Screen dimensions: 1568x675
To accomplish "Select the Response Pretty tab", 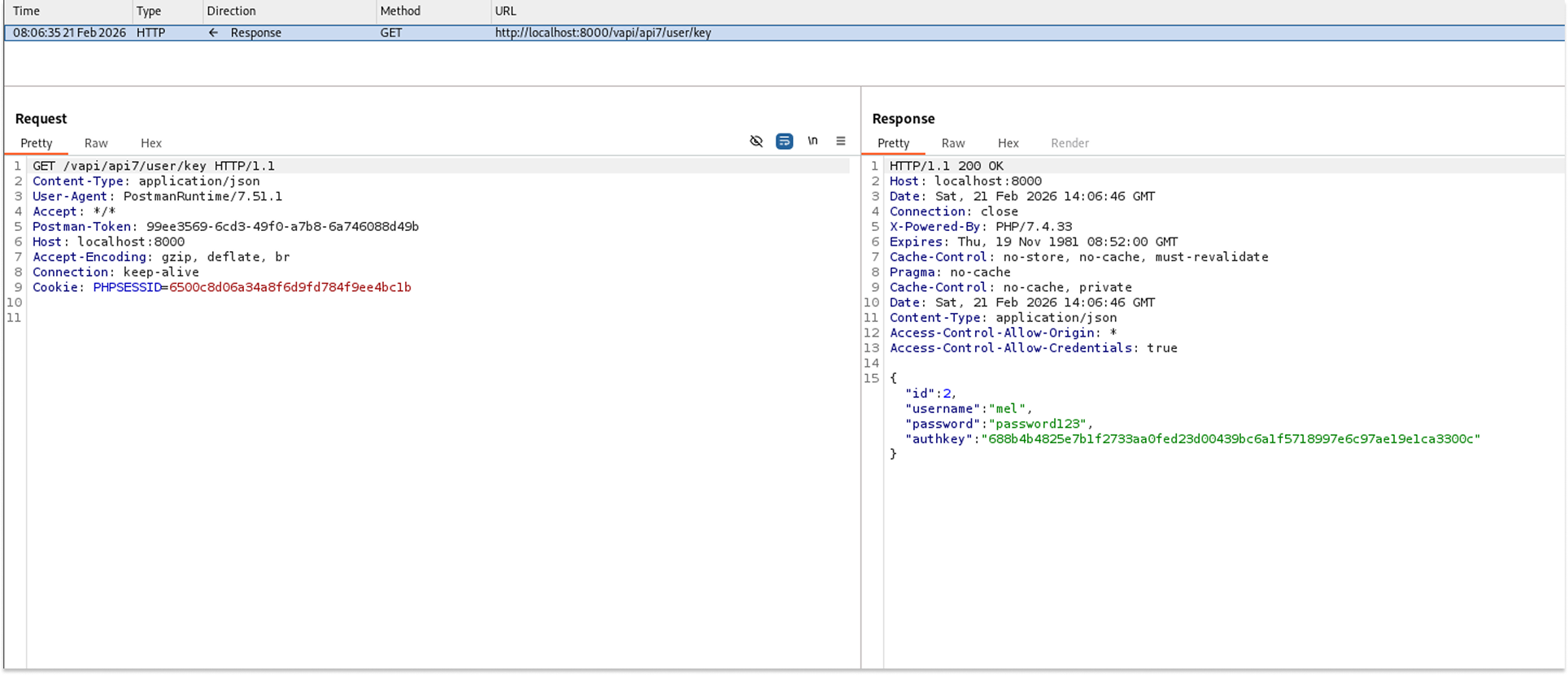I will [x=894, y=143].
